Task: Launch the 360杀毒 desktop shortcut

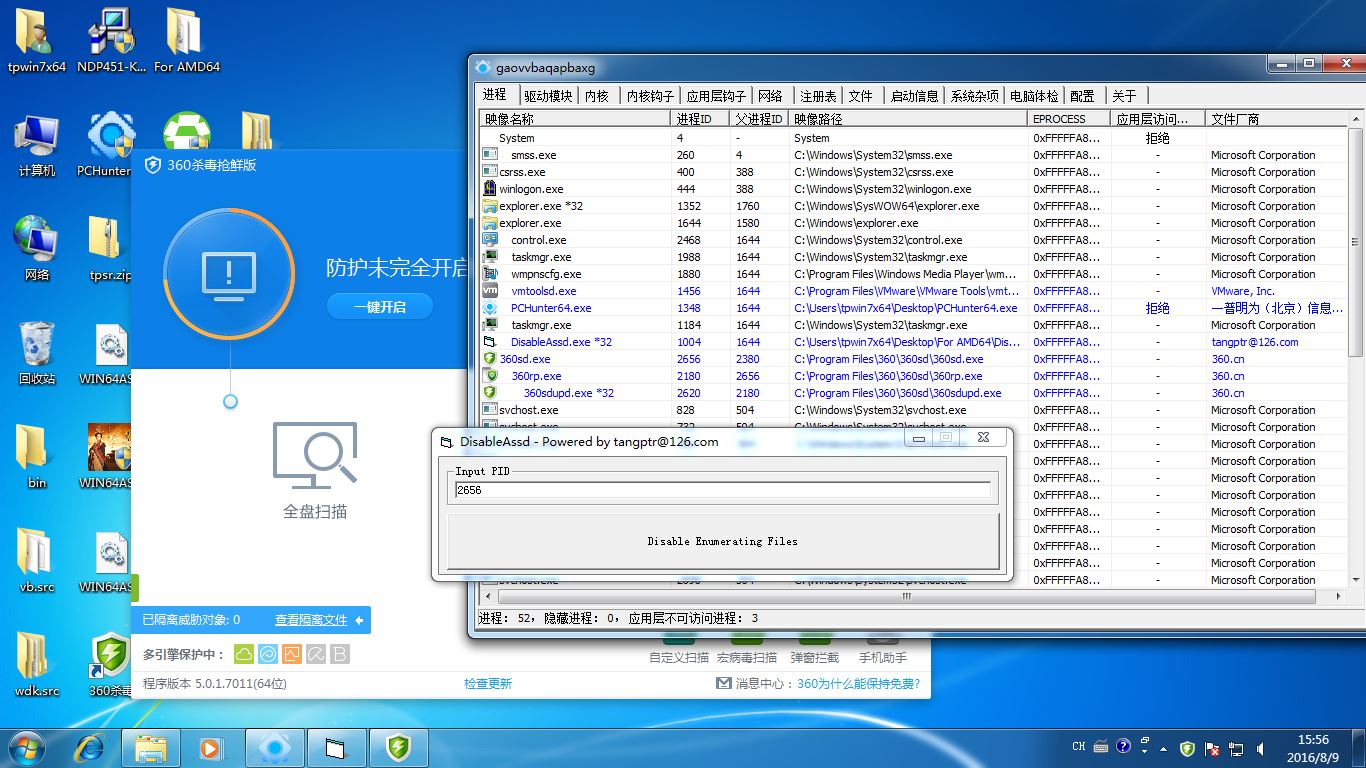Action: click(x=111, y=664)
